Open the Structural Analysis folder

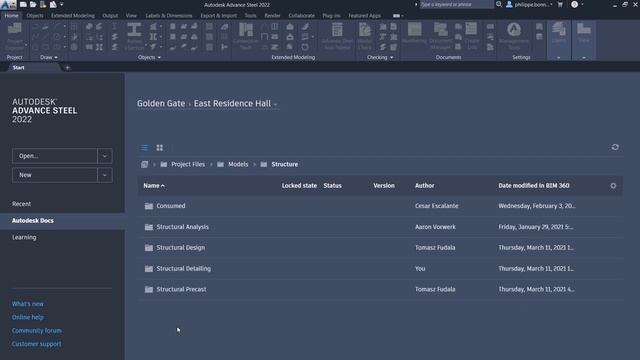tap(182, 227)
